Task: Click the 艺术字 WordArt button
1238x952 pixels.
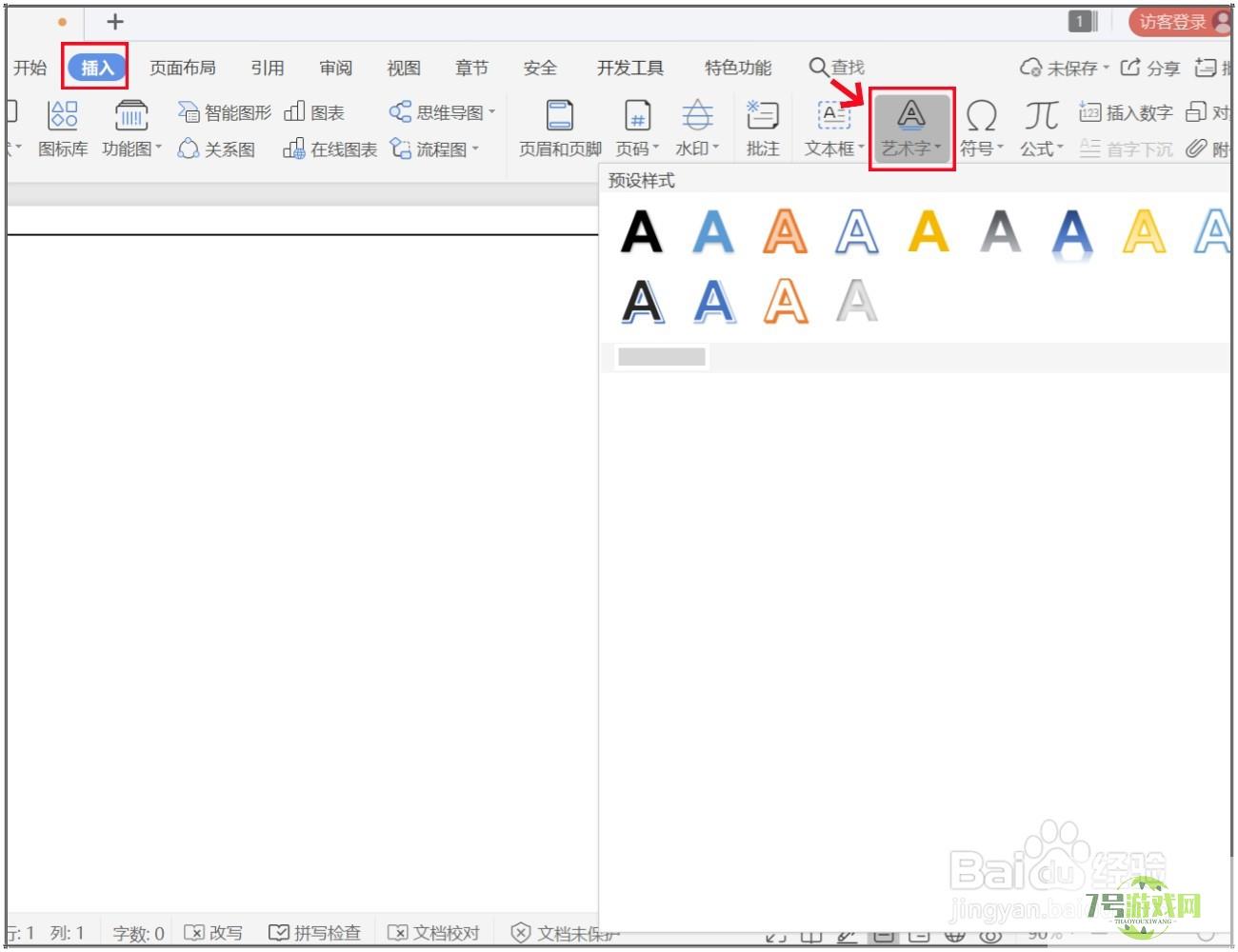Action: click(911, 129)
